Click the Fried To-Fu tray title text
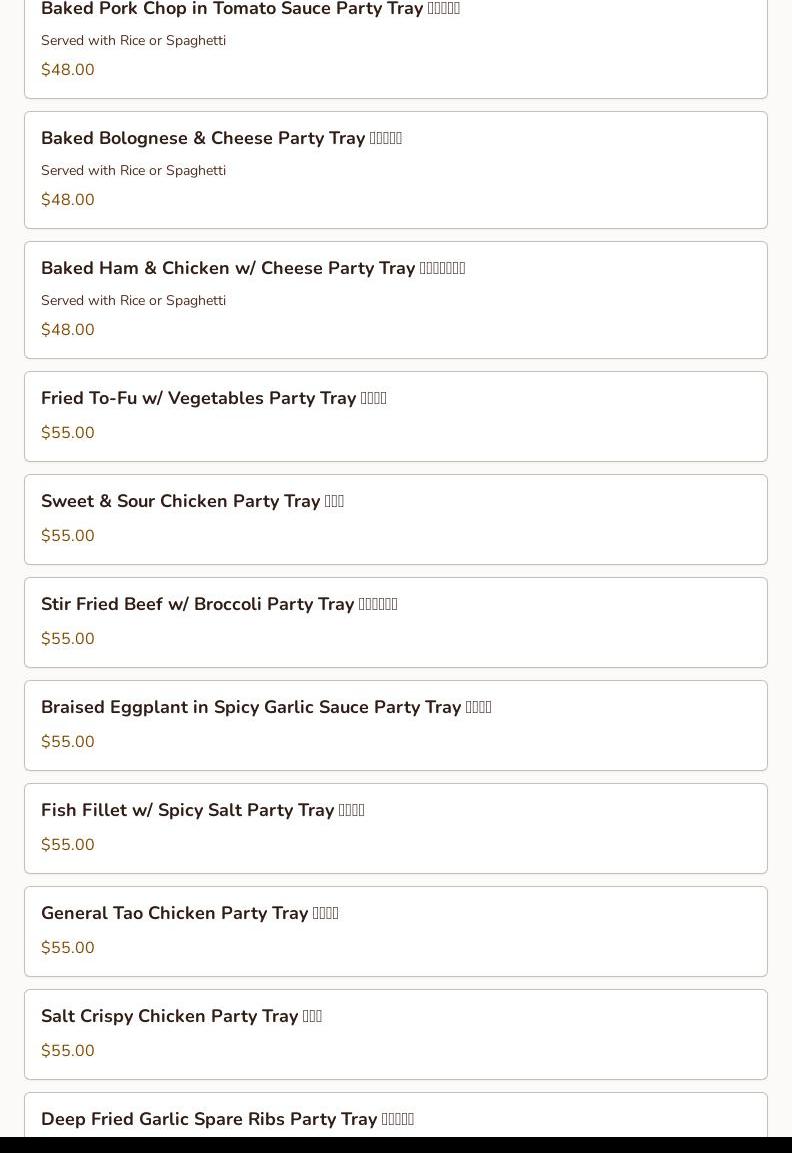792x1153 pixels. (213, 398)
